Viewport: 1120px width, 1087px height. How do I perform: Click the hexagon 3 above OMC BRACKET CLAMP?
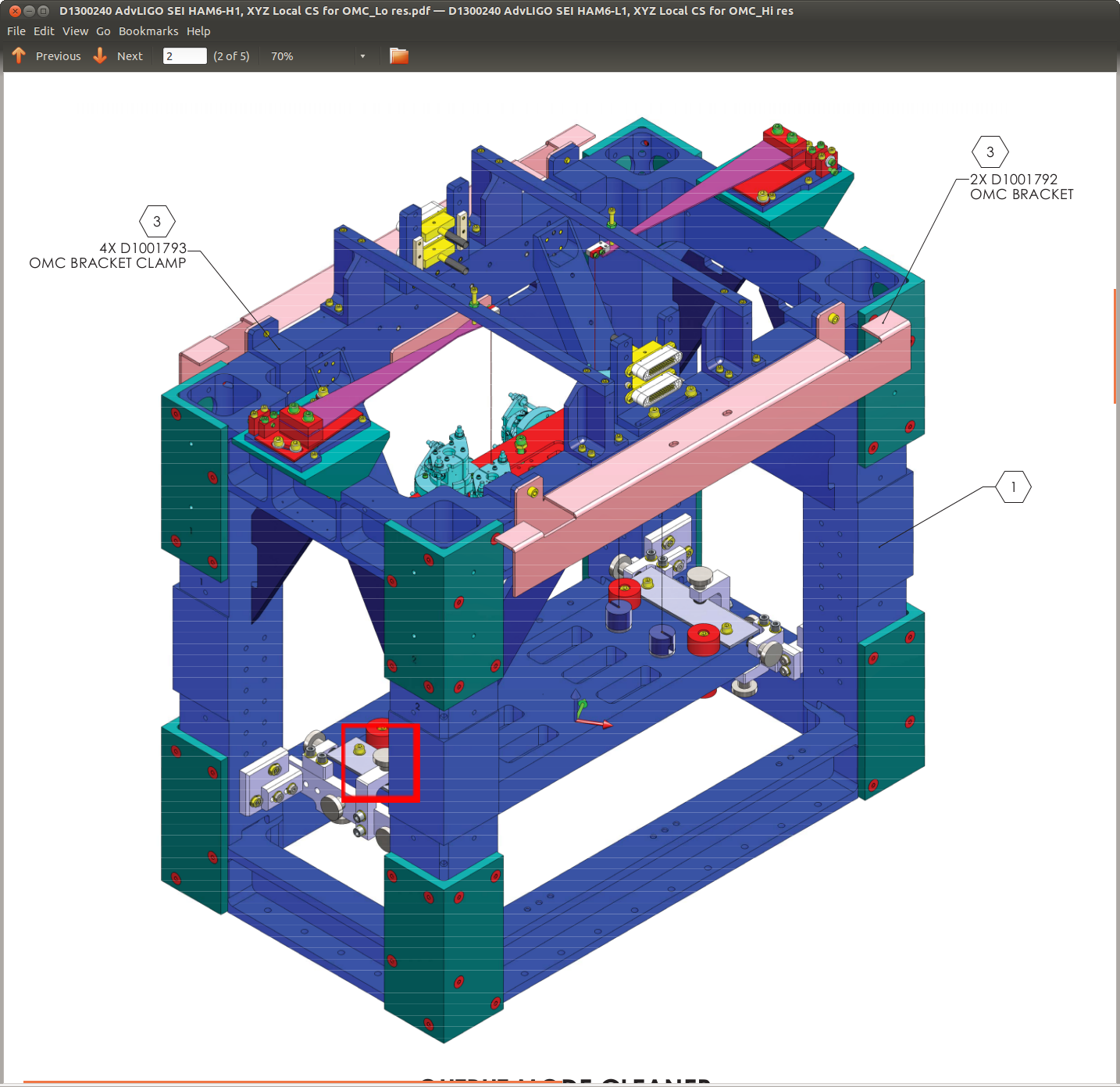[x=157, y=222]
